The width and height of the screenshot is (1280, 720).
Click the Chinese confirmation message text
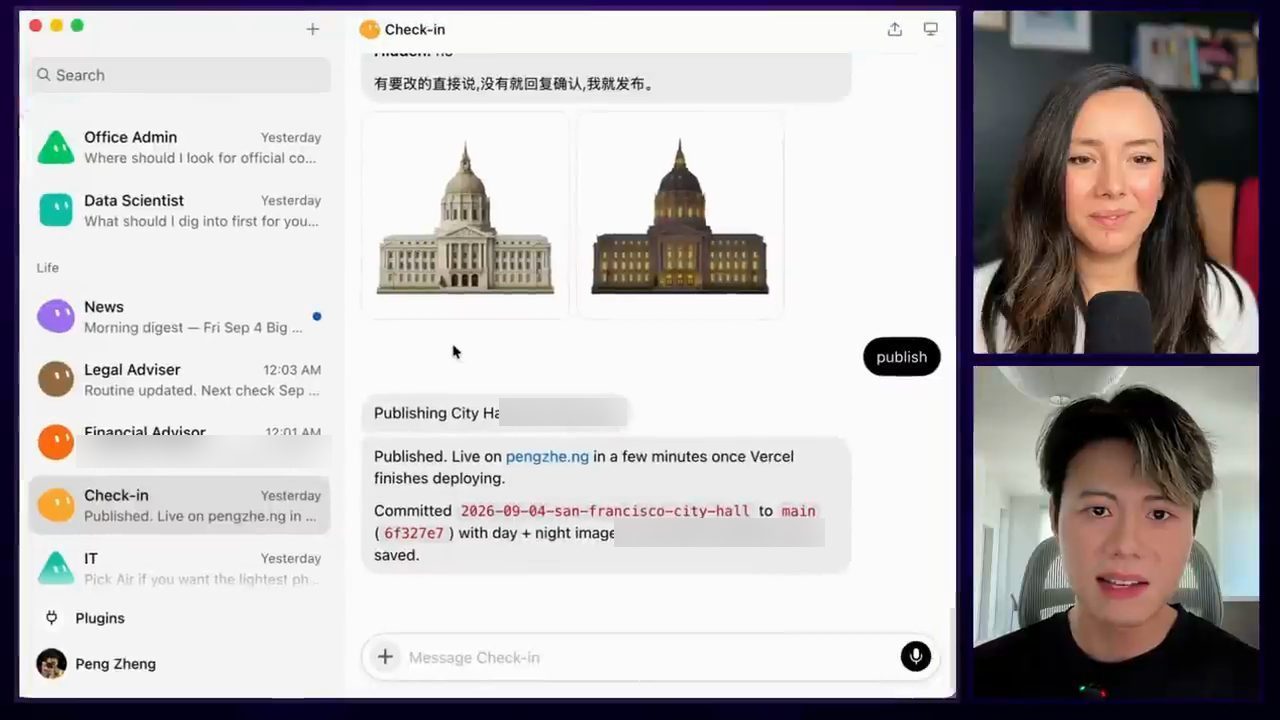516,84
